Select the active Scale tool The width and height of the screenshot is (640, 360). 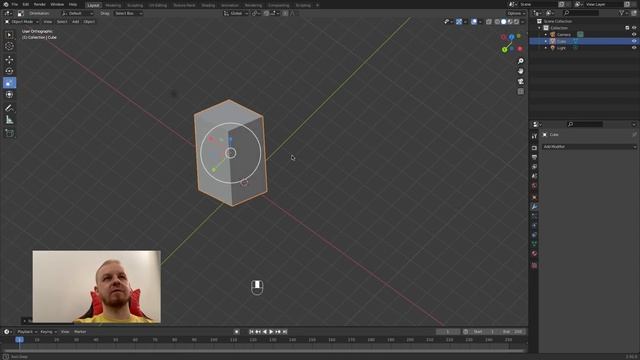pyautogui.click(x=9, y=83)
